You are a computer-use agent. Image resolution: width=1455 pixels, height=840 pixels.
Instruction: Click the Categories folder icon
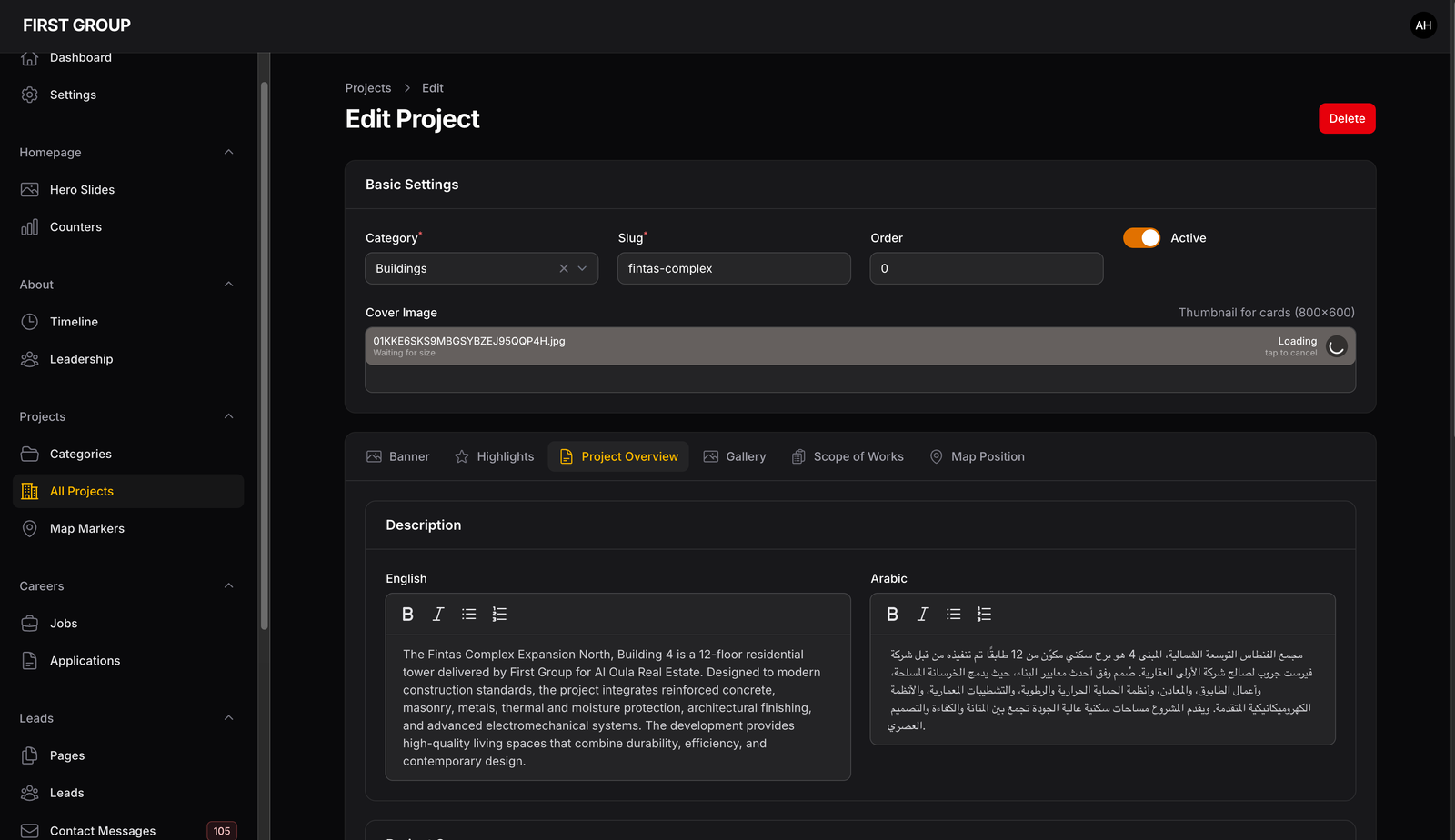(30, 454)
